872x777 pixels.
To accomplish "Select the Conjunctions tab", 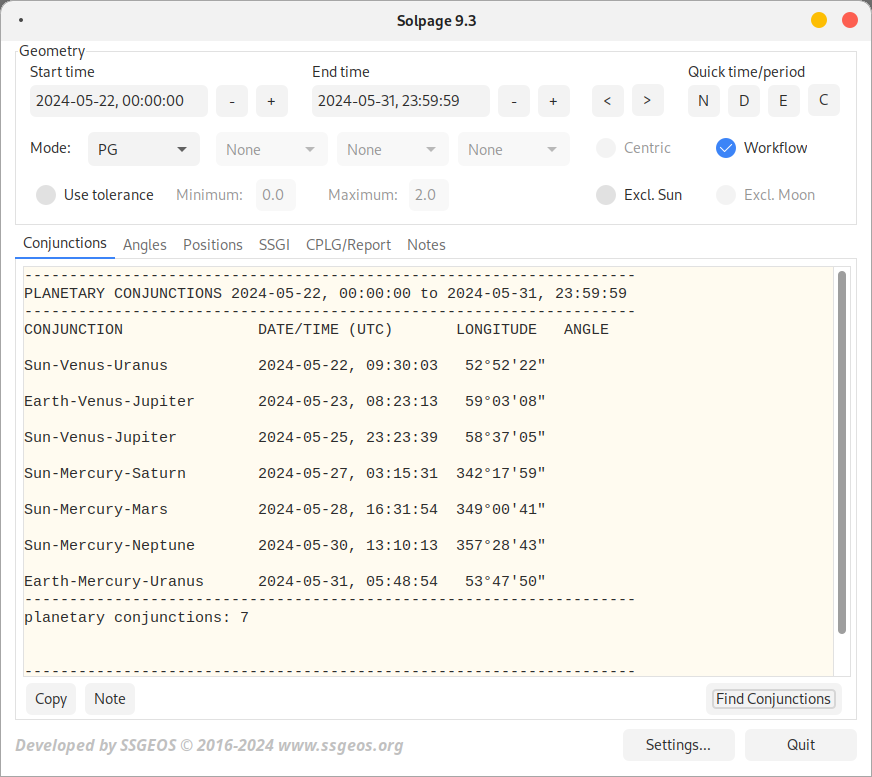I will coord(65,244).
